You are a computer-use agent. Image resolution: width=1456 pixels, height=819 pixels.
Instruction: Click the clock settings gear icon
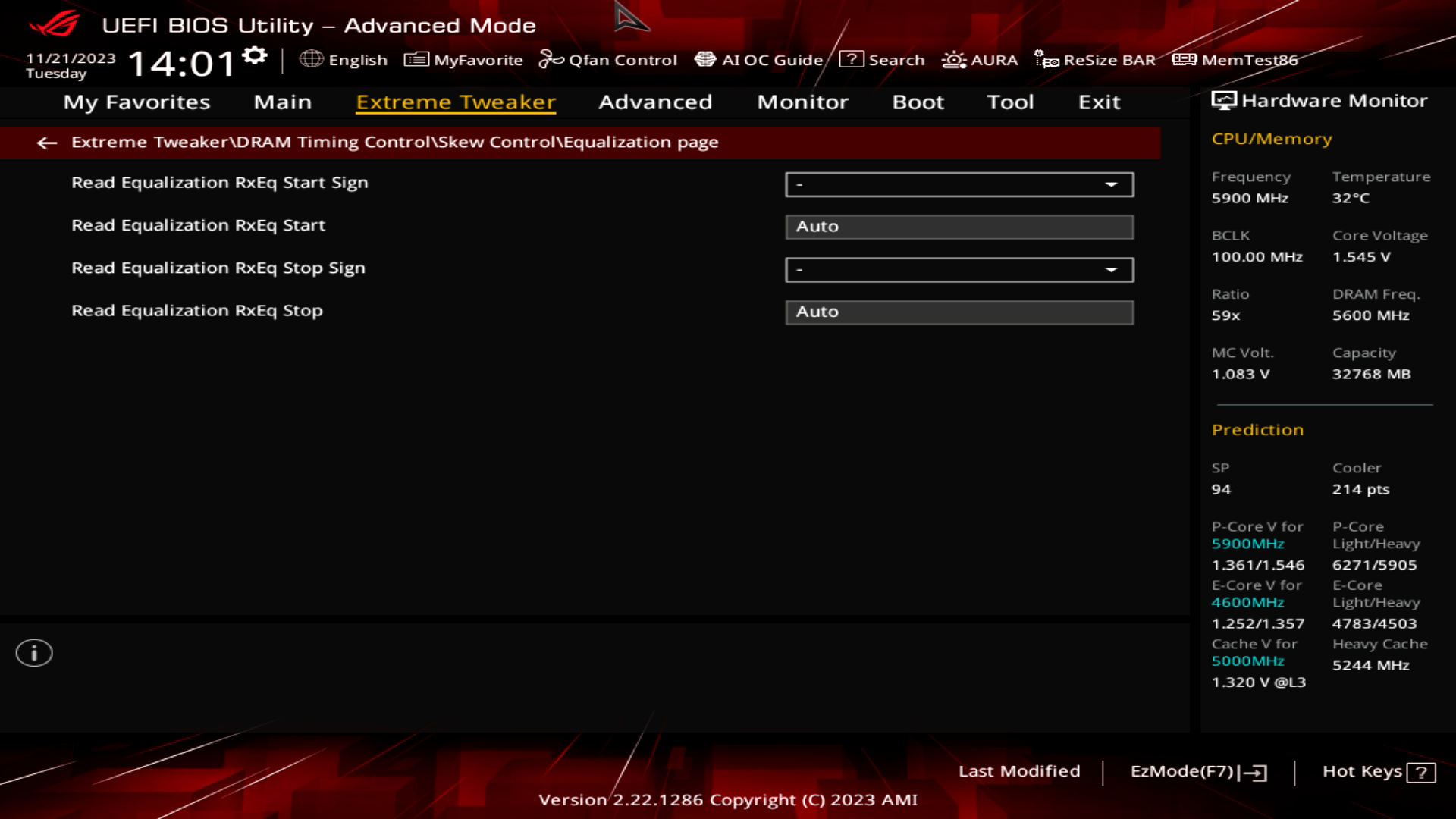pos(255,55)
